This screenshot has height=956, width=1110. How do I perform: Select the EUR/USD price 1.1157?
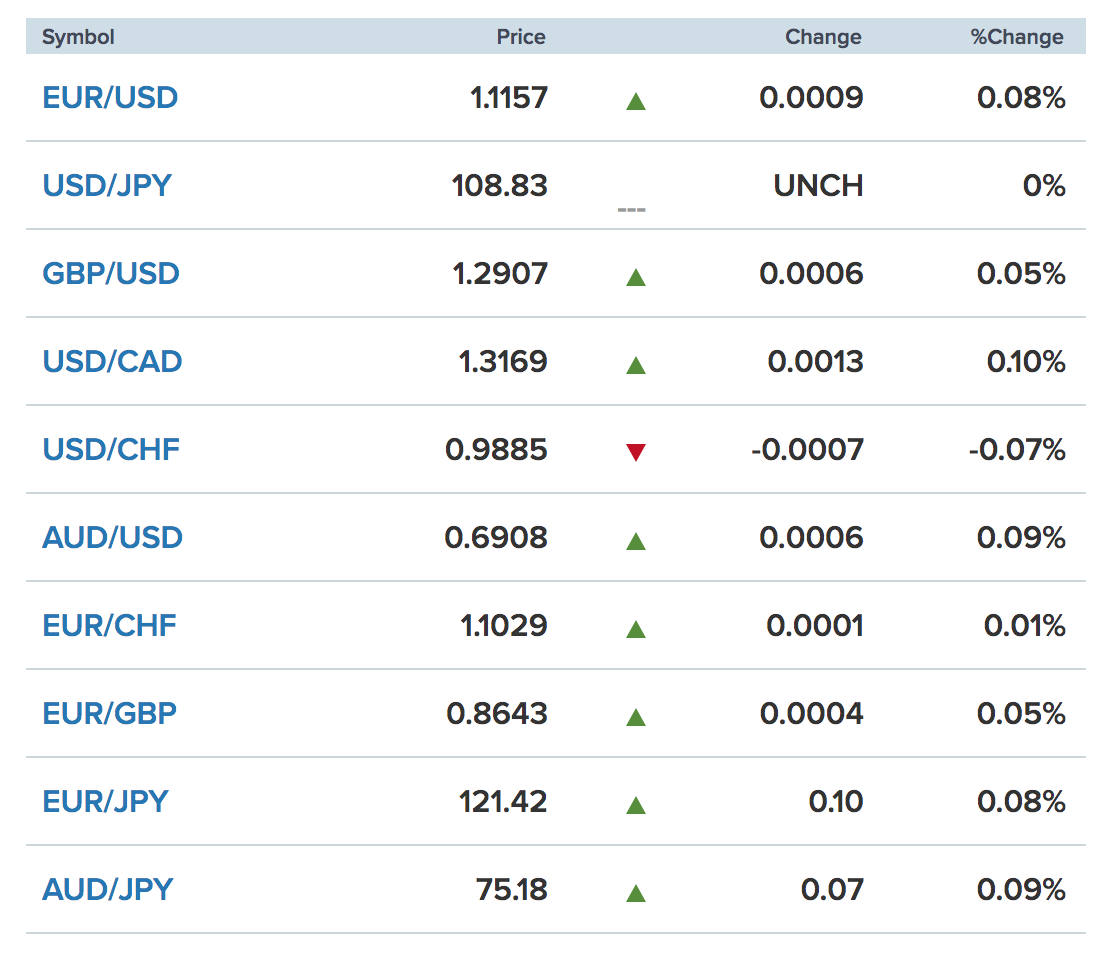pos(509,98)
